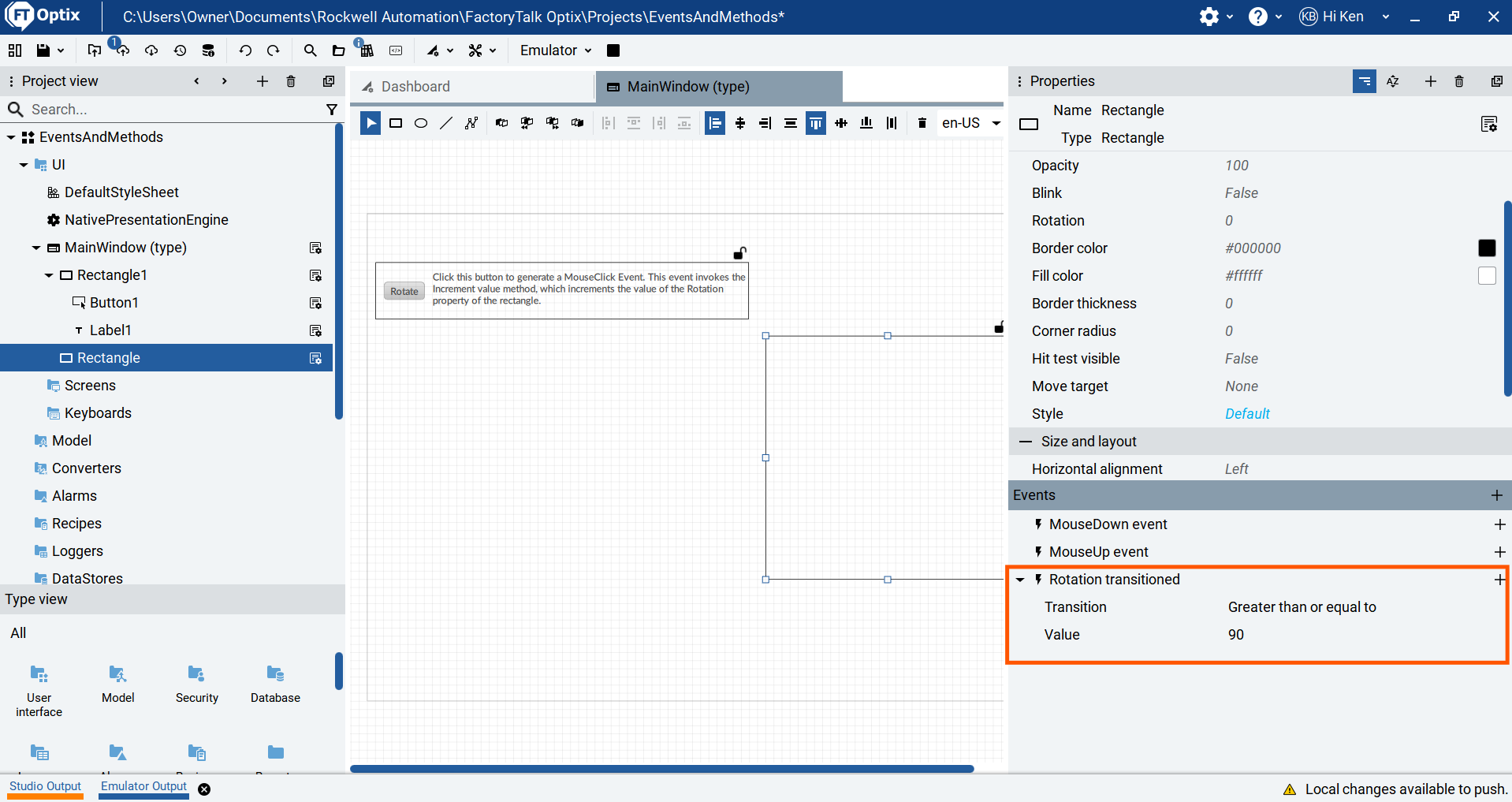
Task: Open the search magnifier in main toolbar
Action: click(x=311, y=50)
